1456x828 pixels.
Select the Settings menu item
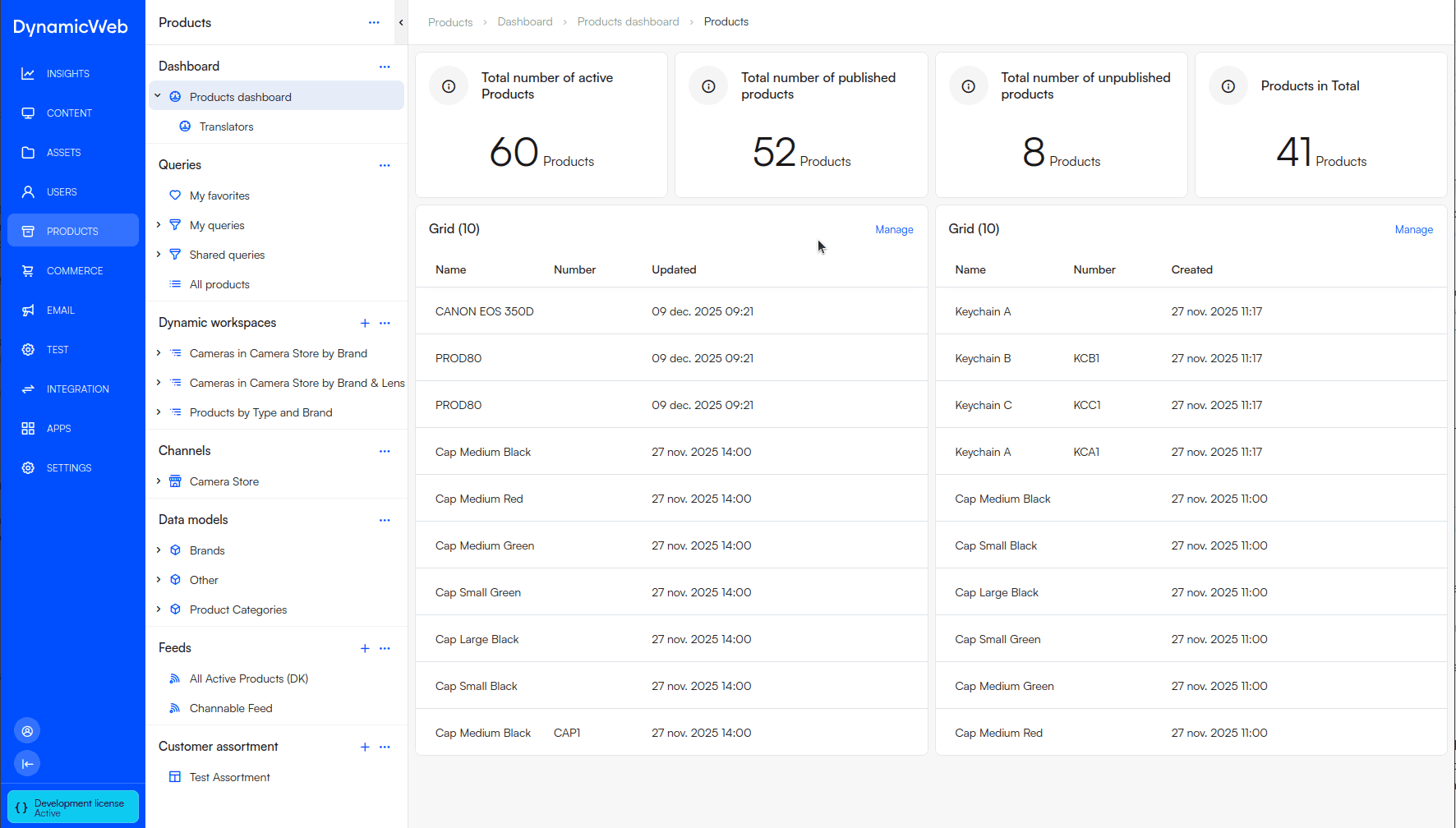coord(69,468)
